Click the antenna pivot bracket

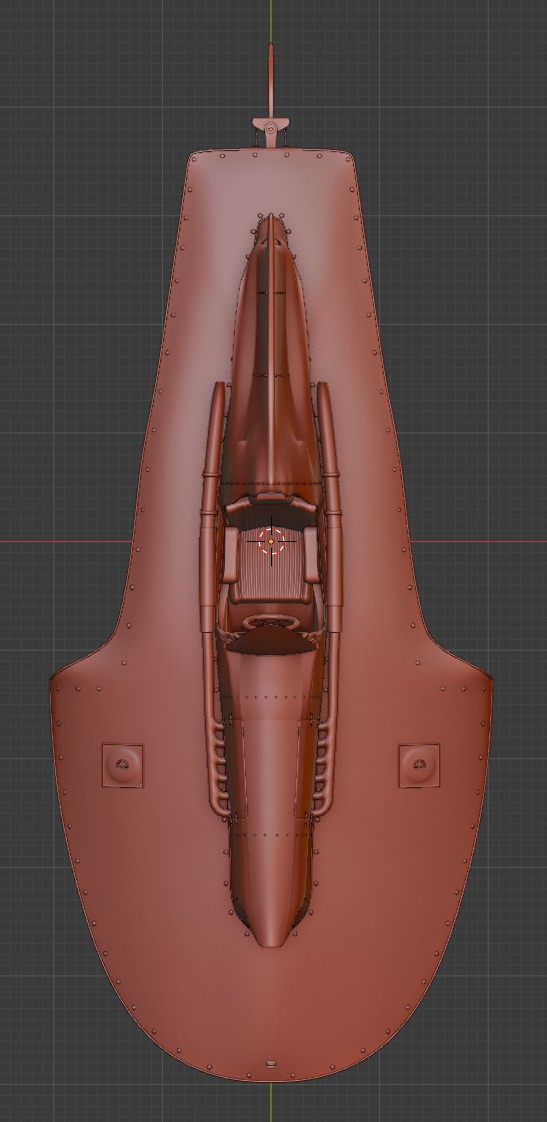(x=271, y=131)
